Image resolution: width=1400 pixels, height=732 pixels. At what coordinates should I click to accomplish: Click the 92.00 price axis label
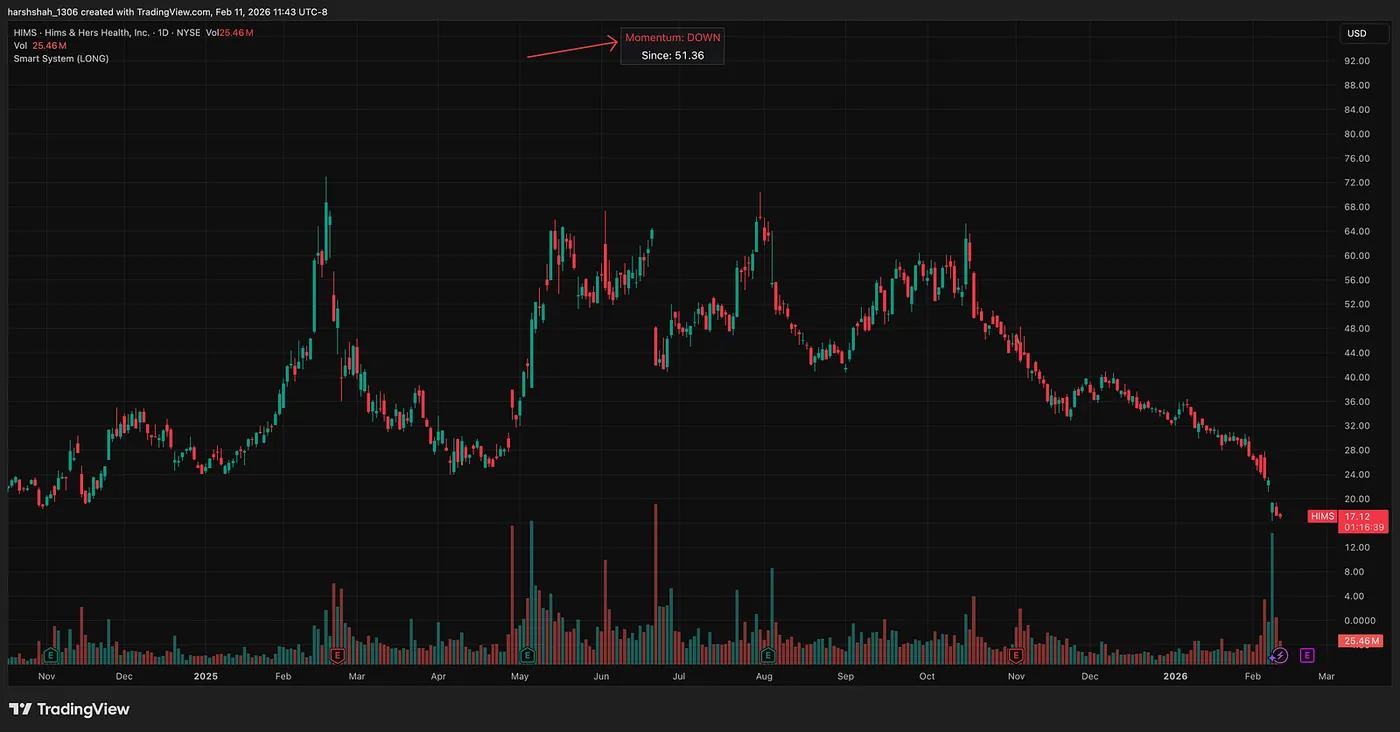(x=1357, y=61)
